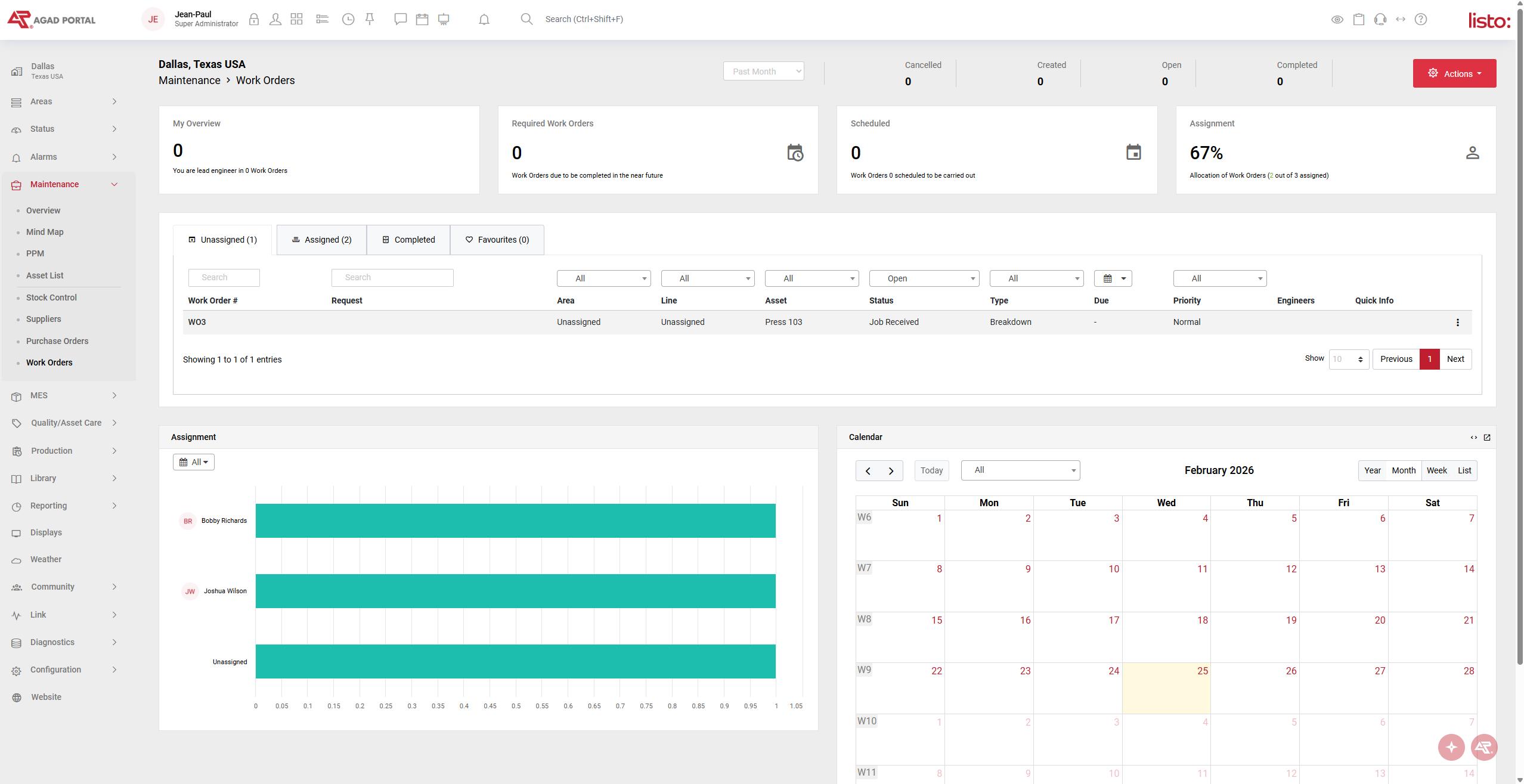Switch calendar to Week view
This screenshot has width=1524, height=784.
[x=1436, y=470]
